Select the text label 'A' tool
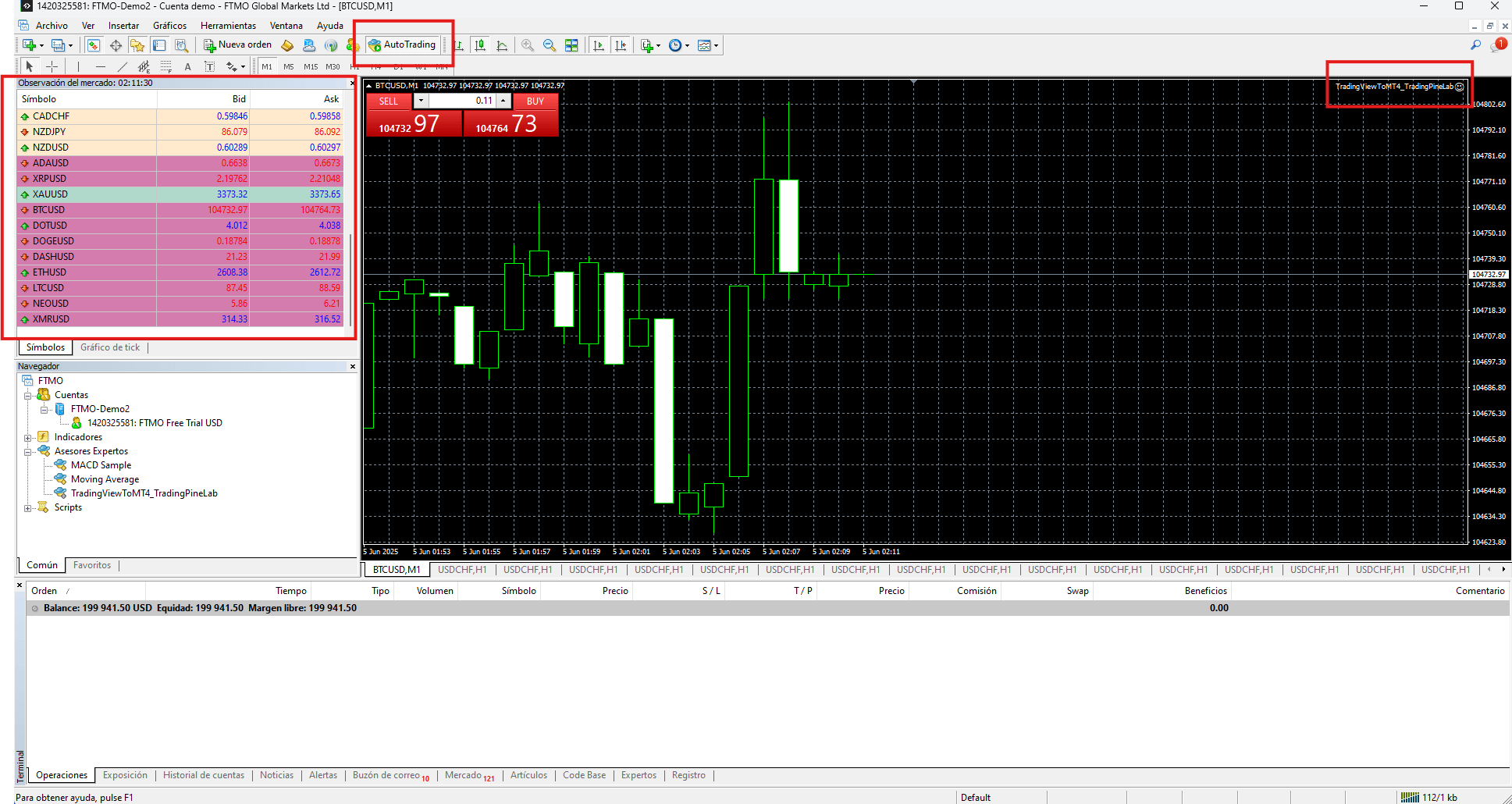The image size is (1512, 804). 187,66
